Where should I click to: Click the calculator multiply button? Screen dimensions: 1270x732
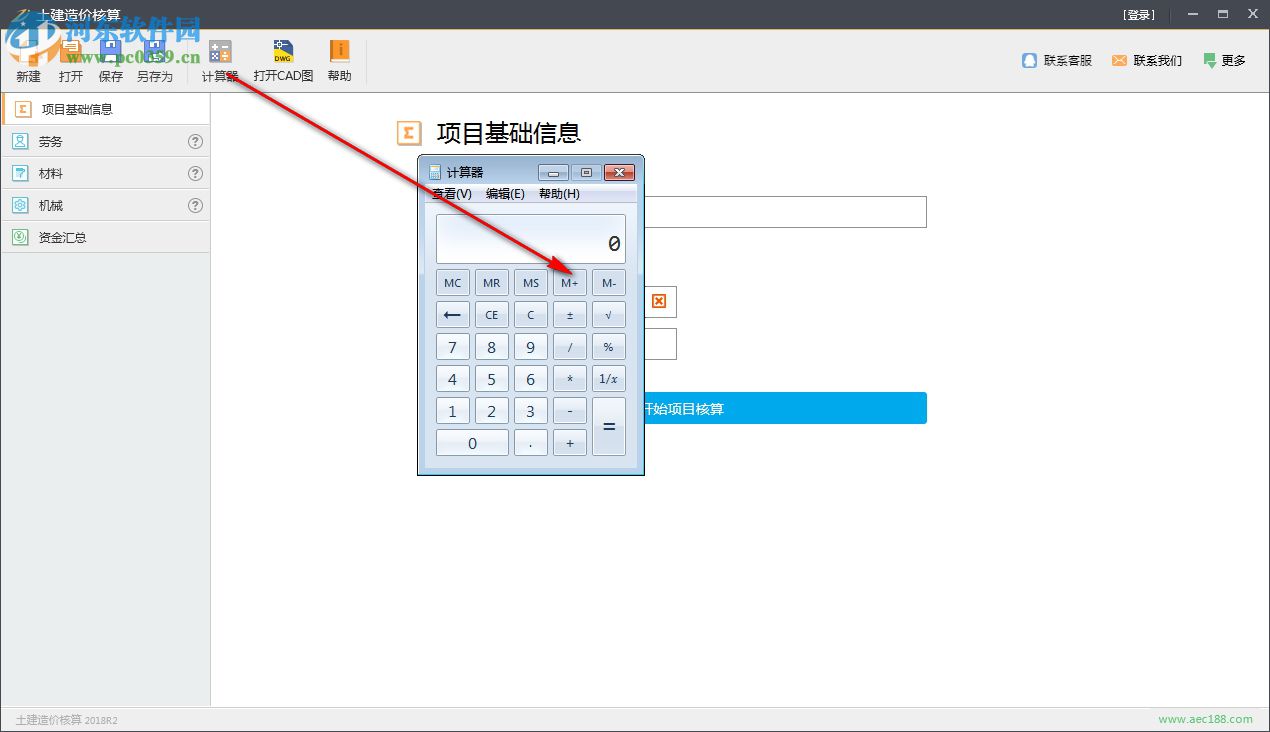[570, 379]
